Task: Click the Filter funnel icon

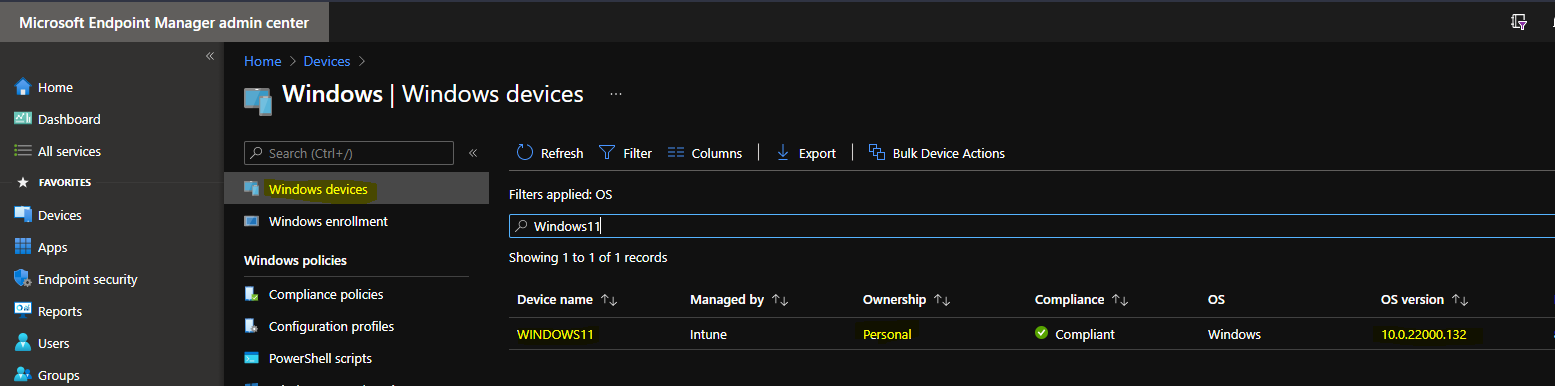Action: coord(607,153)
